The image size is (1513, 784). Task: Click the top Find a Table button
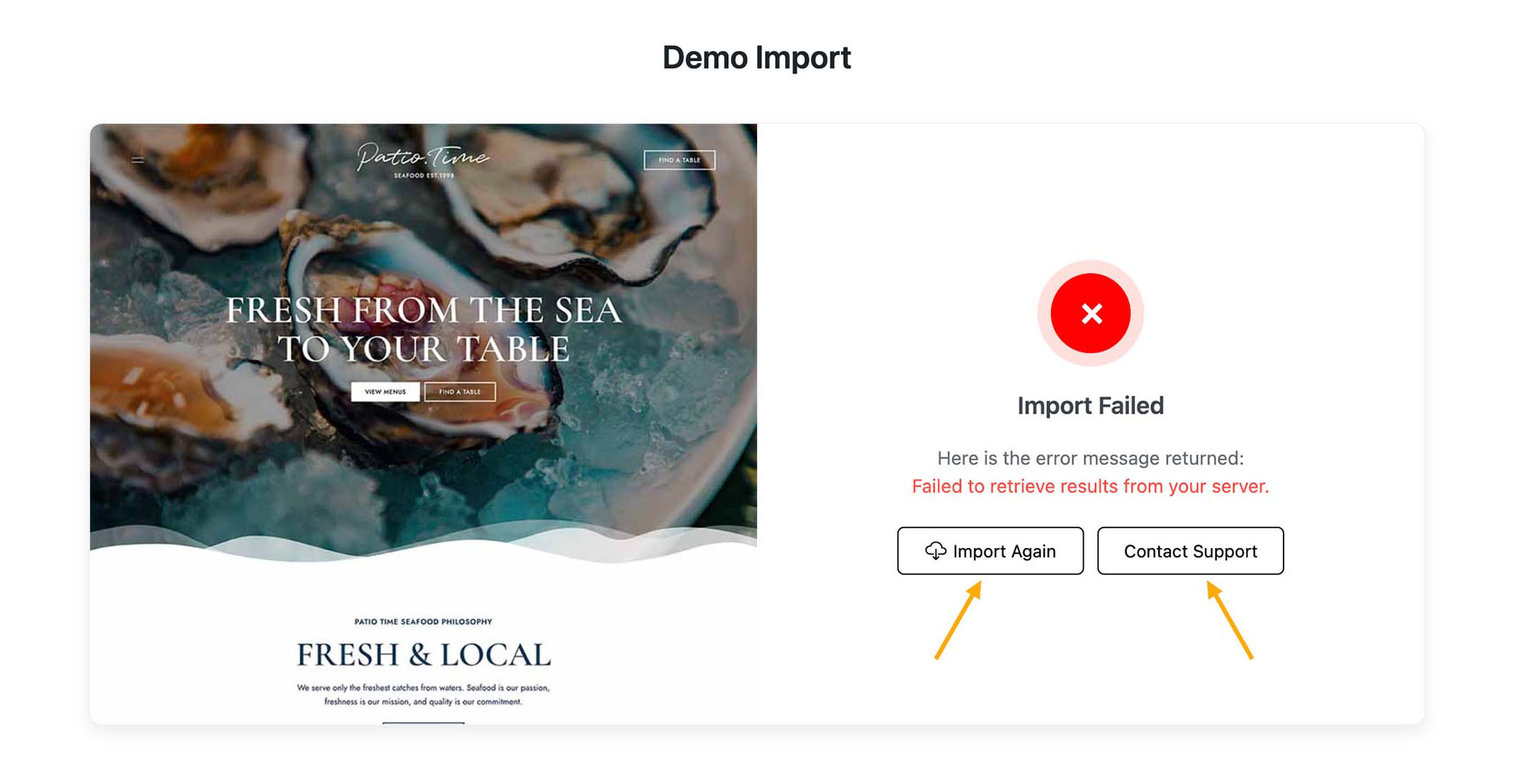(679, 160)
